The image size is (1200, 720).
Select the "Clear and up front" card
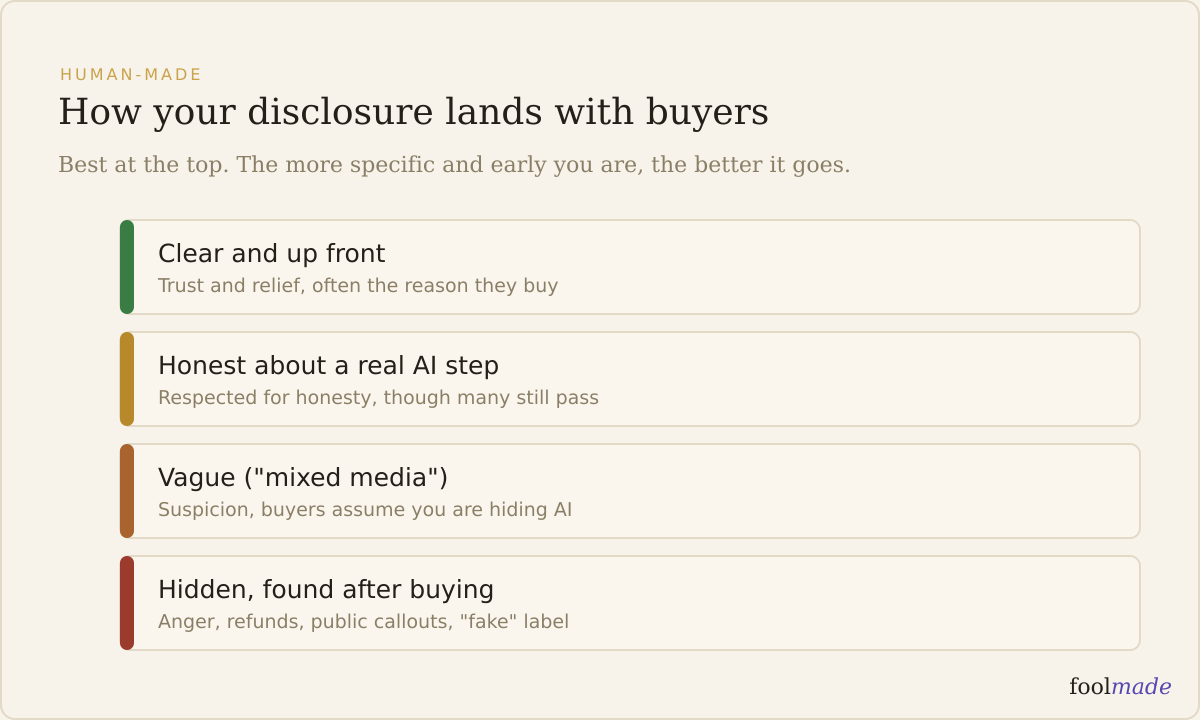[x=630, y=267]
